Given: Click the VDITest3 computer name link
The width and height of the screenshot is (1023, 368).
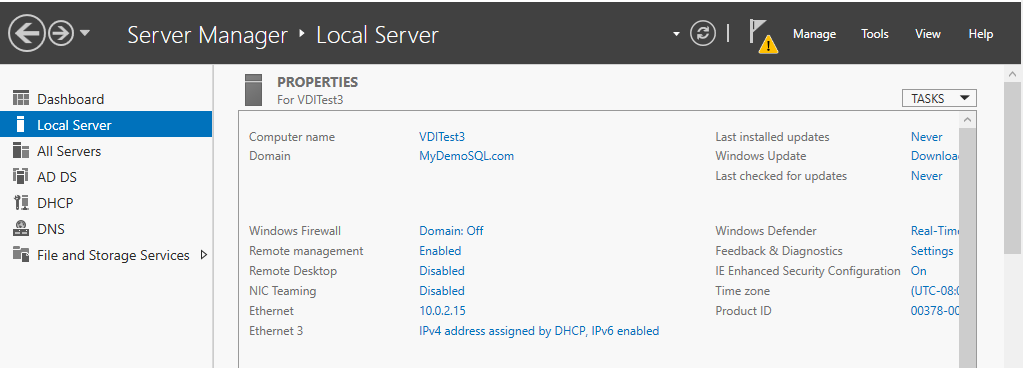Looking at the screenshot, I should click(x=442, y=137).
